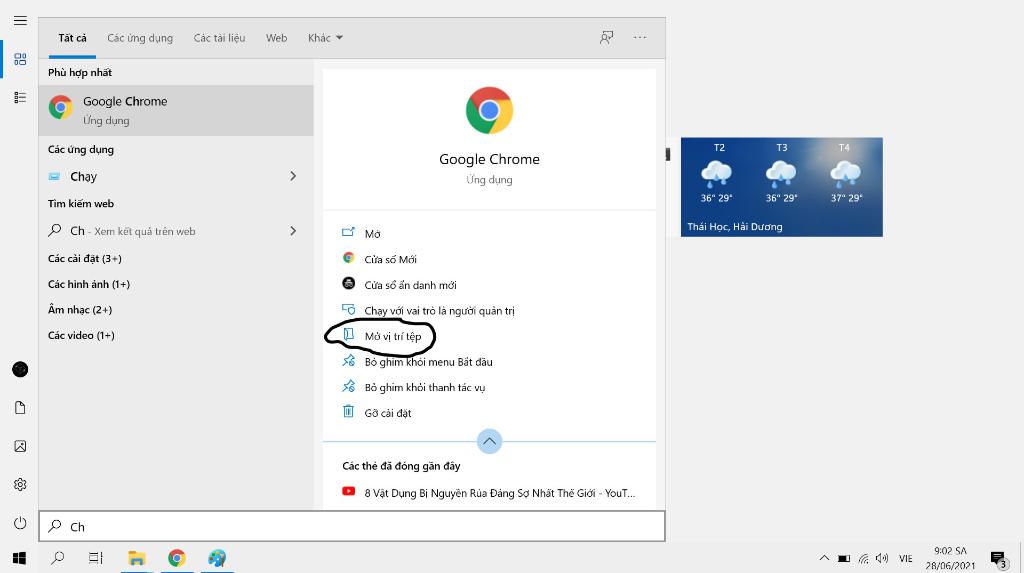Click the clock showing 9:02 SA
The width and height of the screenshot is (1024, 573).
950,551
